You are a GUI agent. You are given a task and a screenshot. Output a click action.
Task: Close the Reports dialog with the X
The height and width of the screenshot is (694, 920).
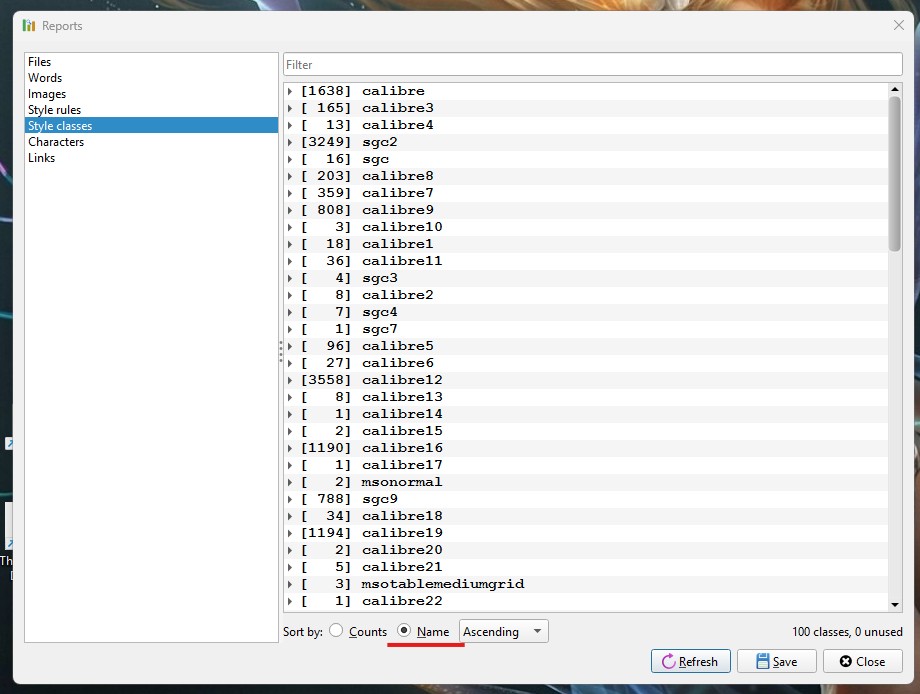[x=898, y=25]
